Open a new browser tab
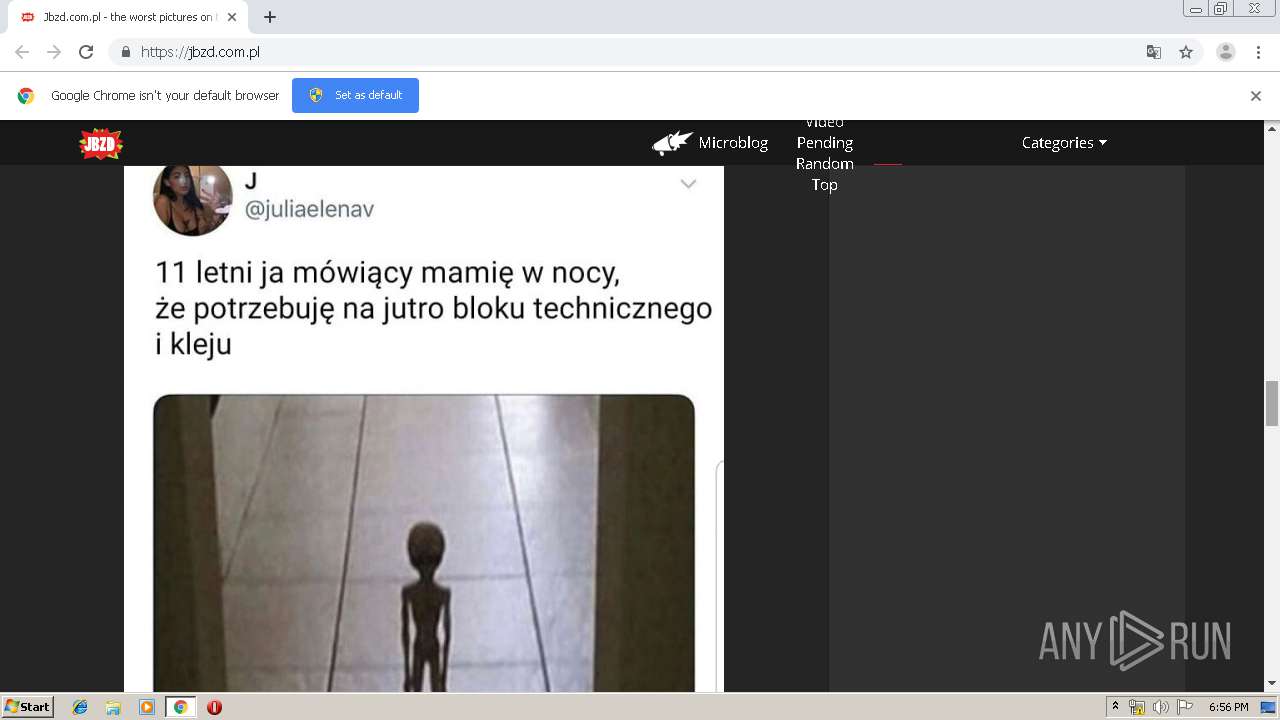This screenshot has width=1280, height=720. [x=270, y=17]
